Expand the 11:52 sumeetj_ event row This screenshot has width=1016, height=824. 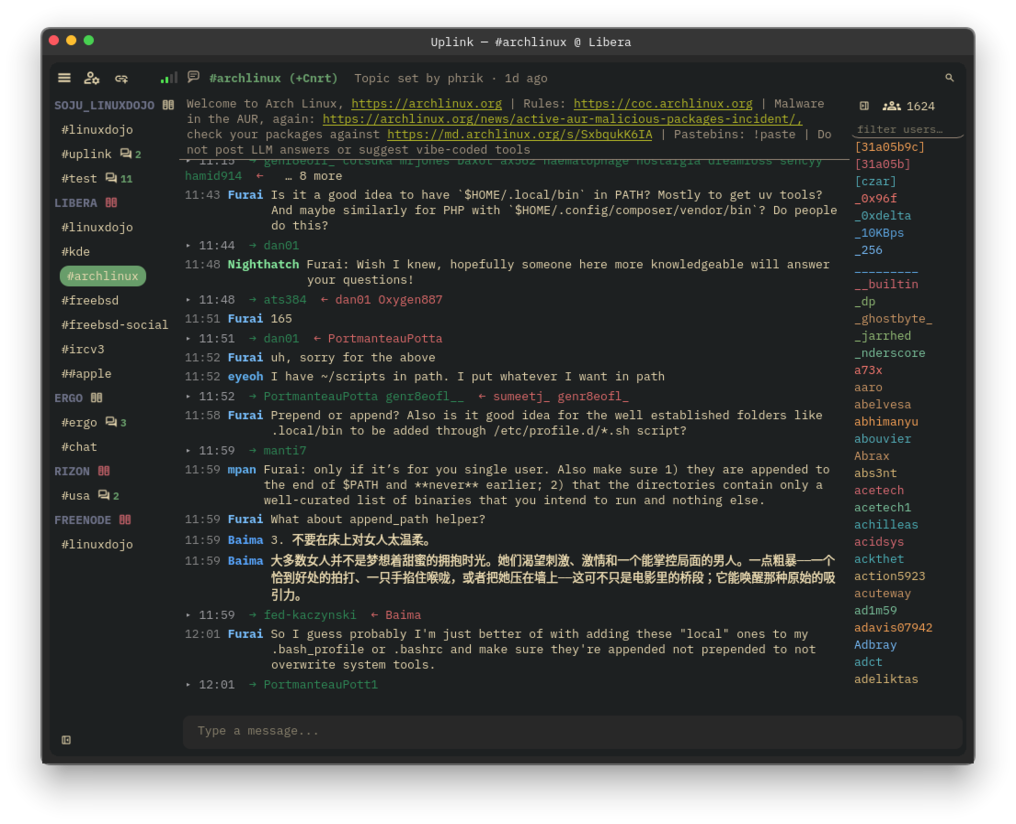pyautogui.click(x=189, y=396)
